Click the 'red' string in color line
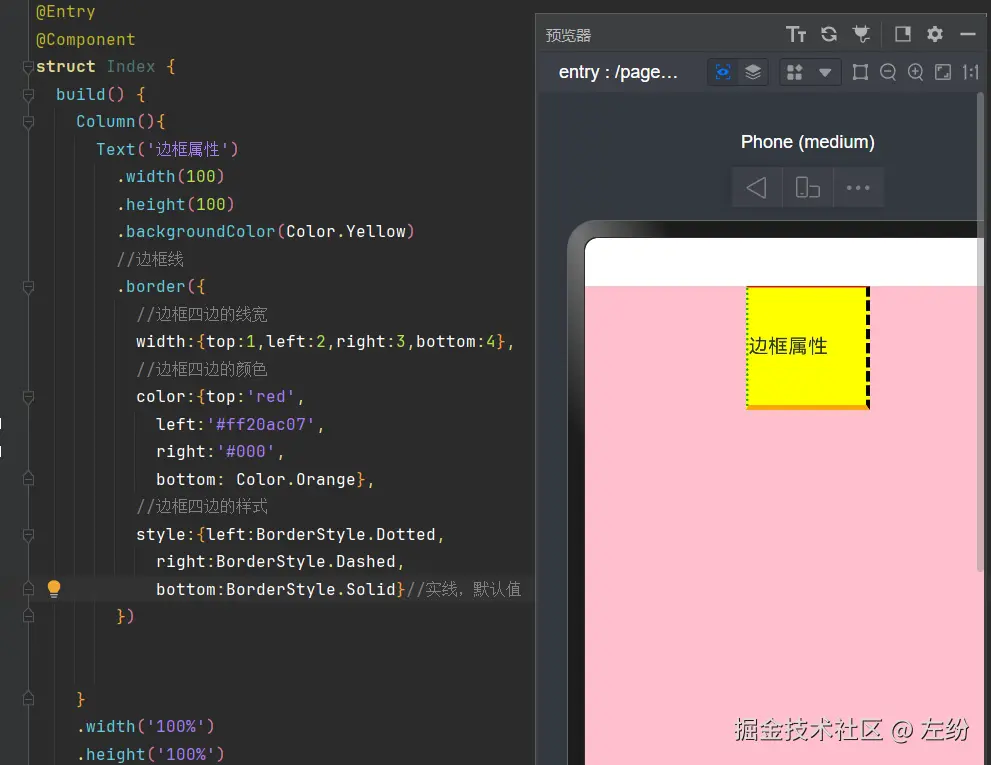 (271, 396)
